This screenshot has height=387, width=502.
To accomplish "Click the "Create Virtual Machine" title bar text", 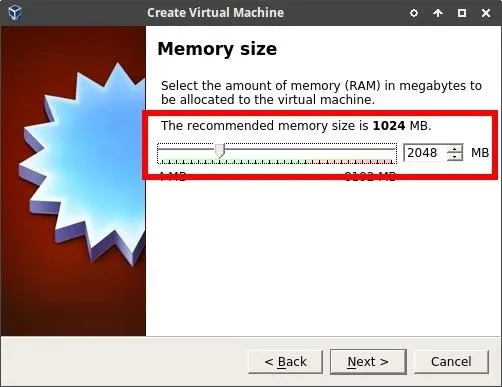I will (x=216, y=13).
